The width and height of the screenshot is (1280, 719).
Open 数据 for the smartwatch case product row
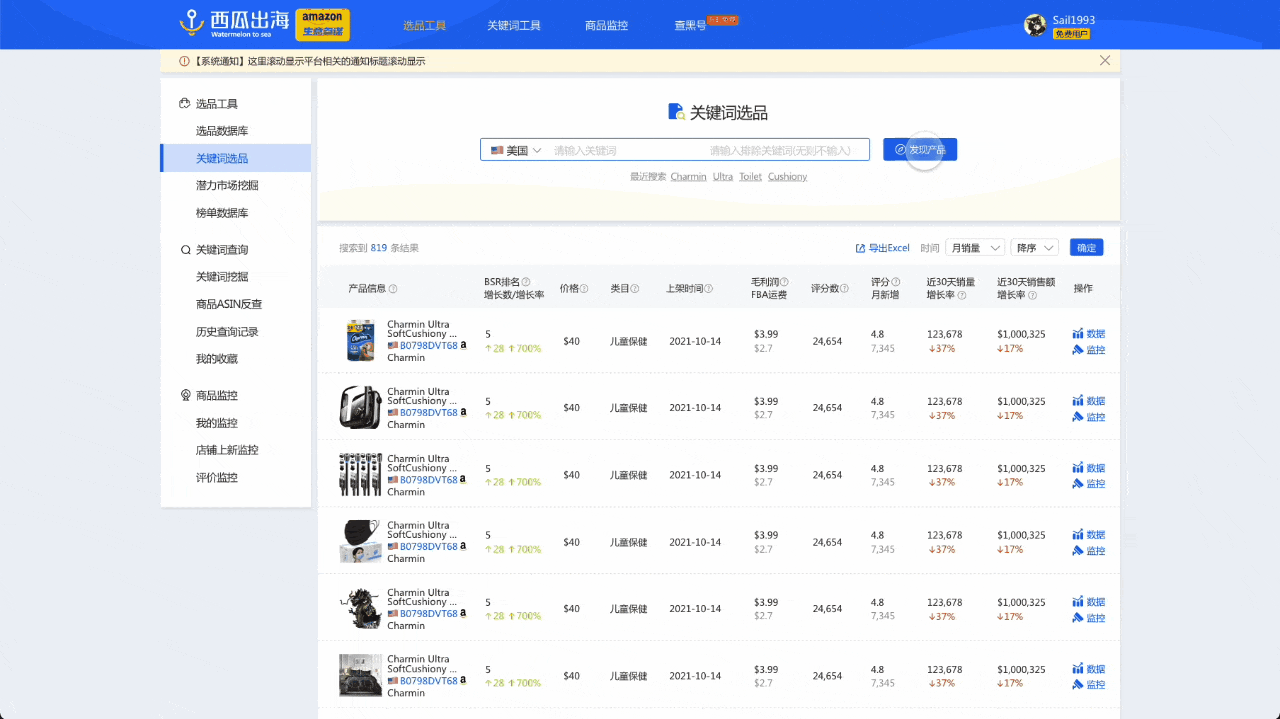pyautogui.click(x=1088, y=401)
